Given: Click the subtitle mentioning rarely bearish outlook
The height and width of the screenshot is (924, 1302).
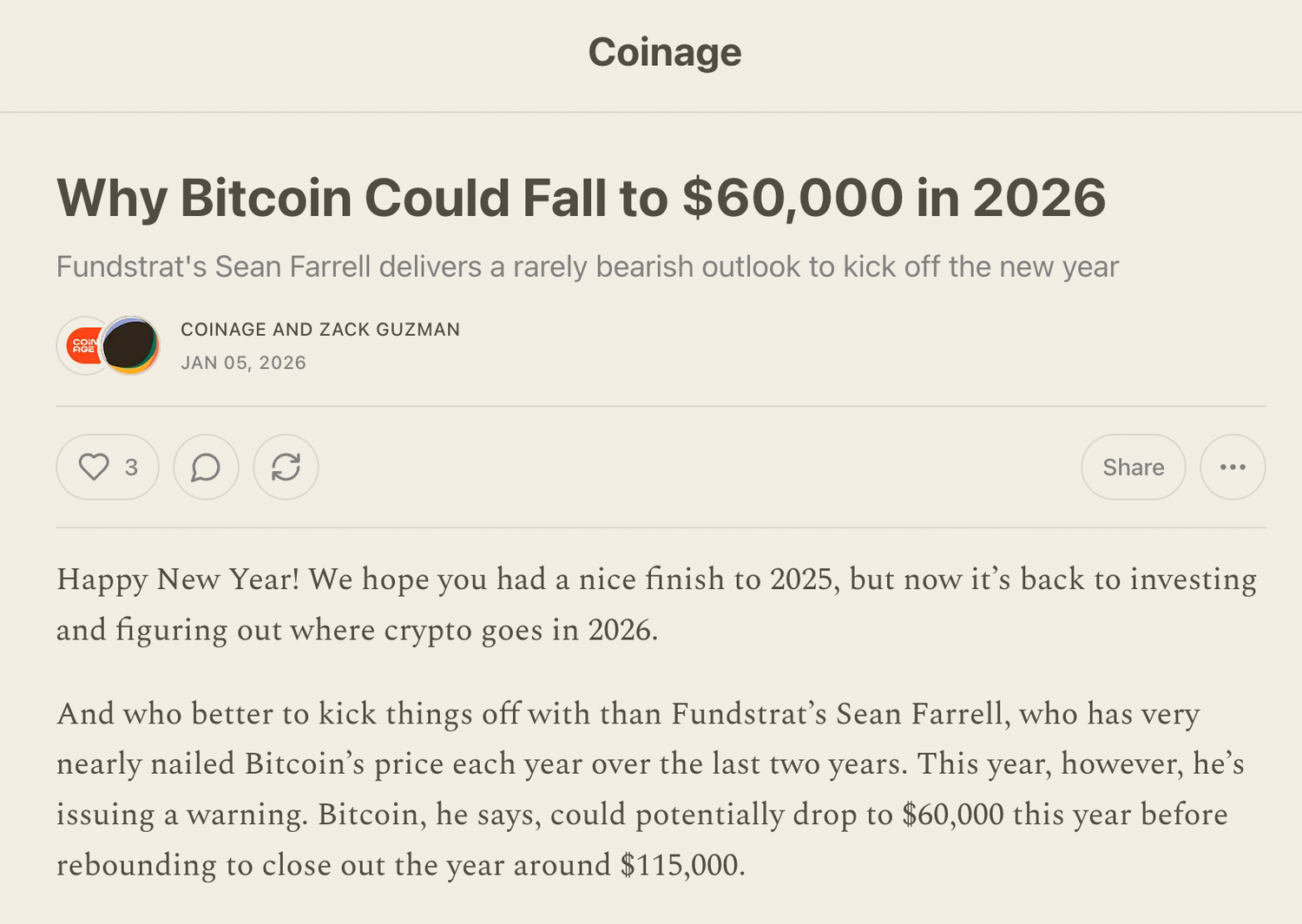Looking at the screenshot, I should pos(587,266).
